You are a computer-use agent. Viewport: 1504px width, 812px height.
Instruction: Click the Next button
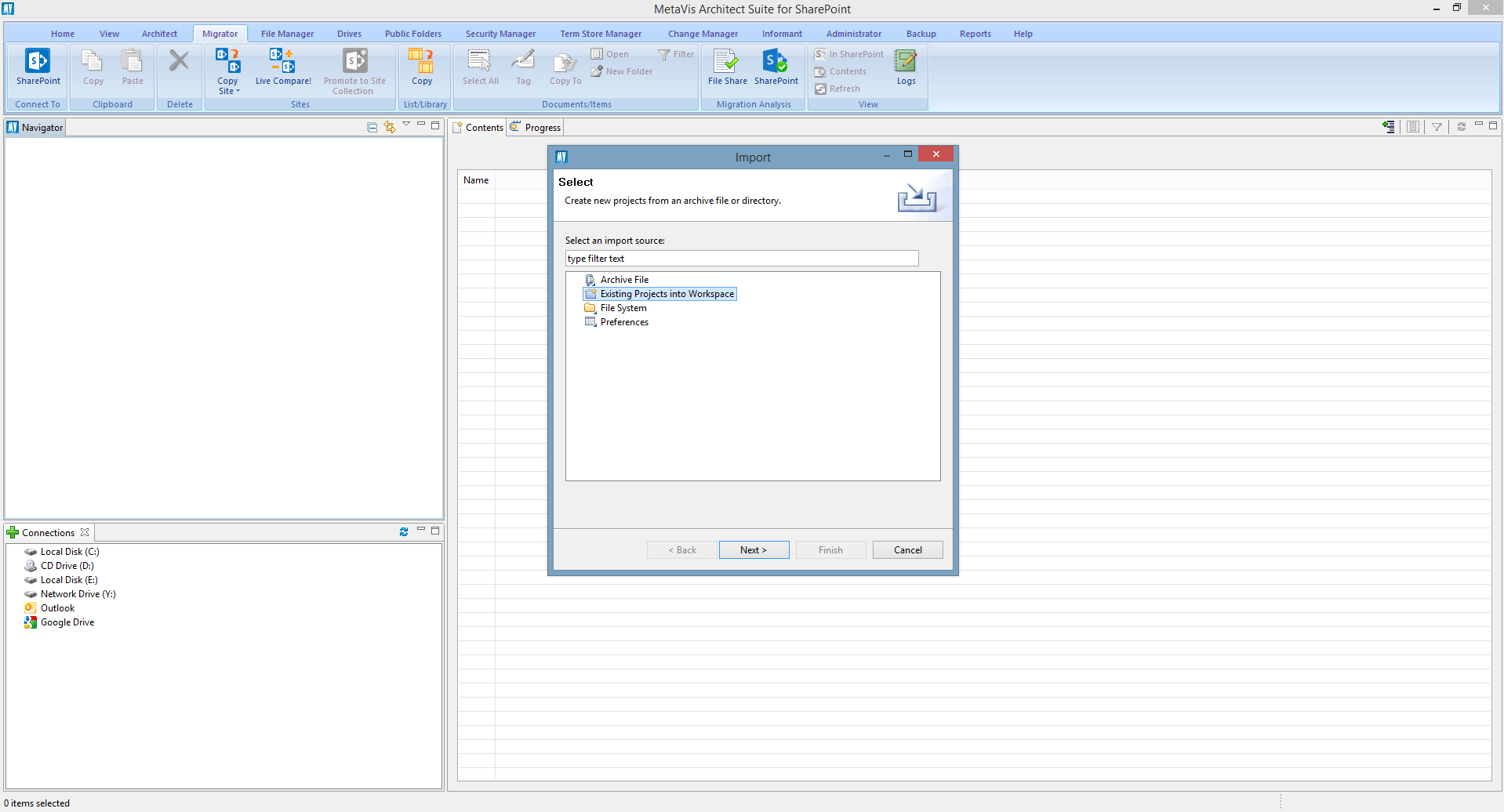[754, 550]
